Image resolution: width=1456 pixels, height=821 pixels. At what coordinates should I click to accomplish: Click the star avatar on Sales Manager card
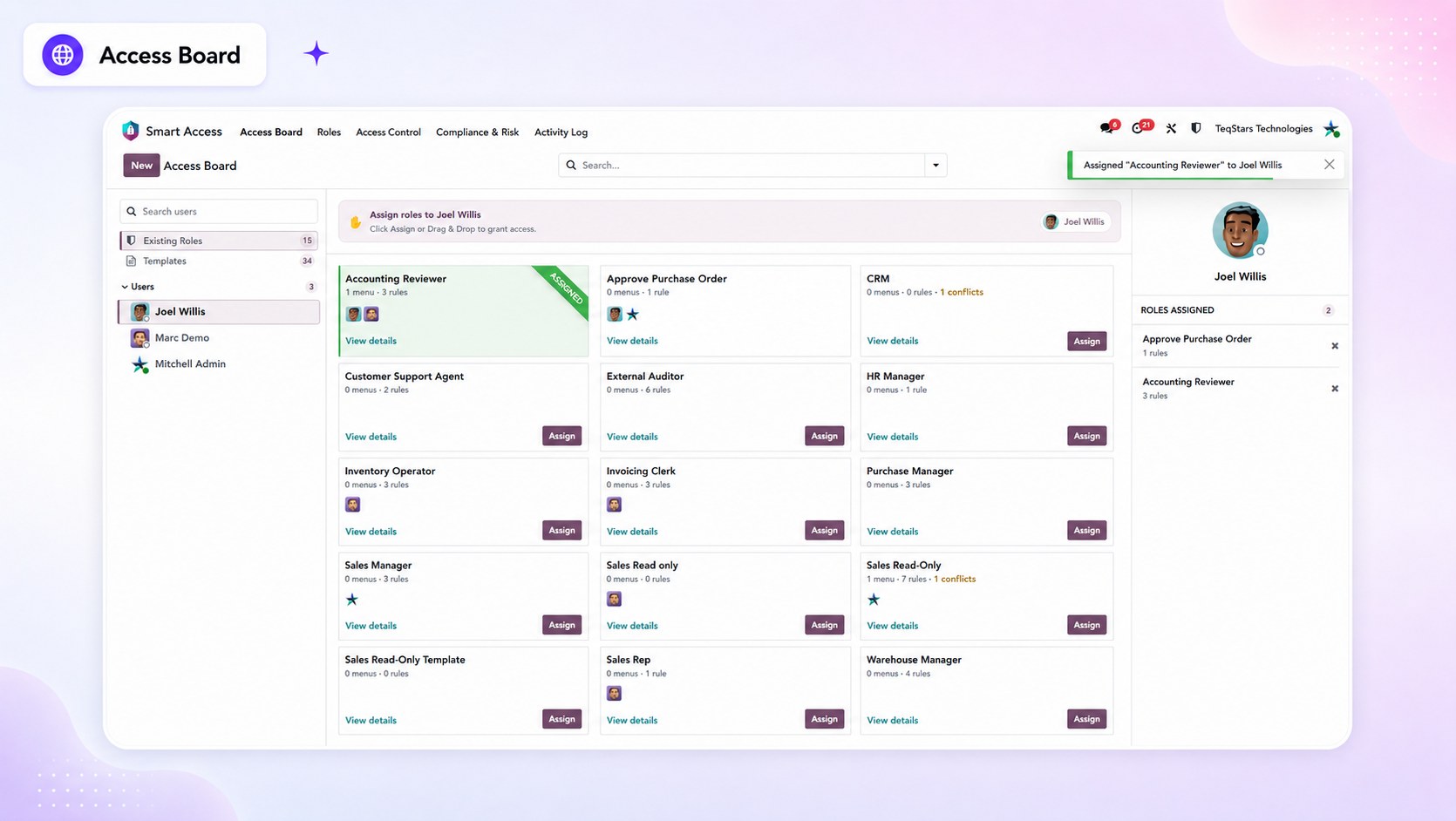click(352, 600)
